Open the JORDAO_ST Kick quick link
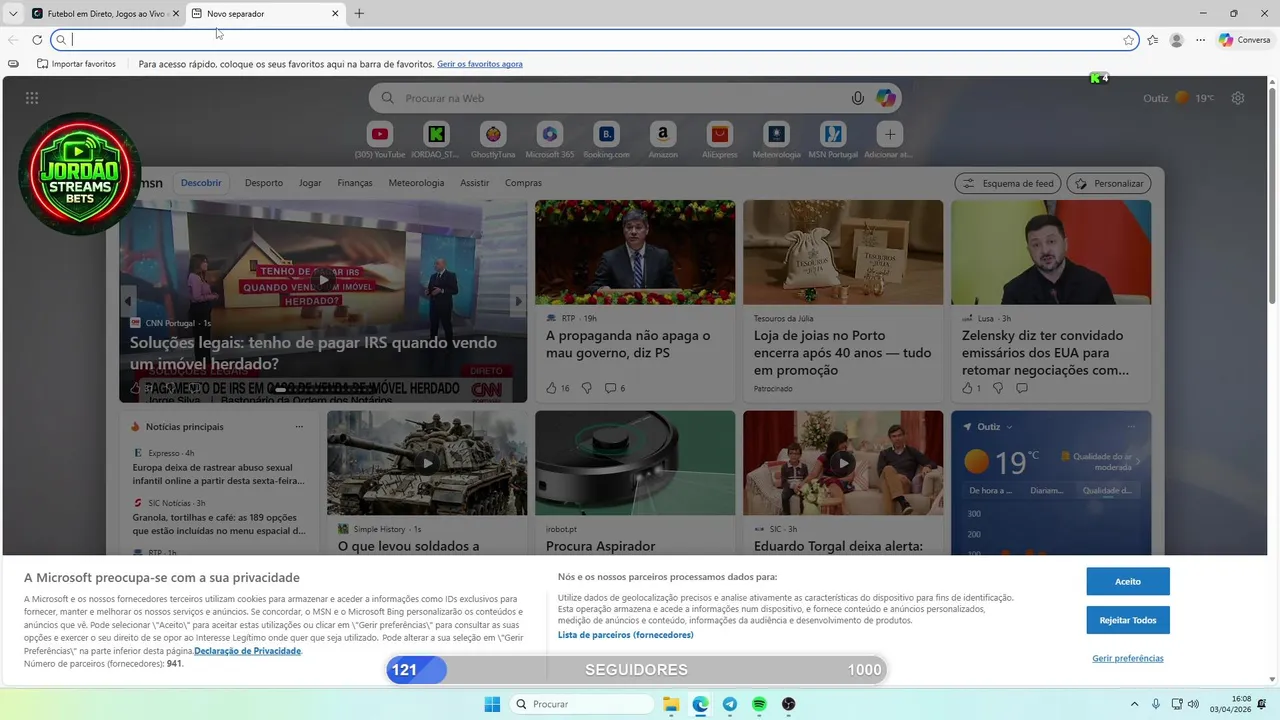Viewport: 1280px width, 720px height. click(x=436, y=134)
